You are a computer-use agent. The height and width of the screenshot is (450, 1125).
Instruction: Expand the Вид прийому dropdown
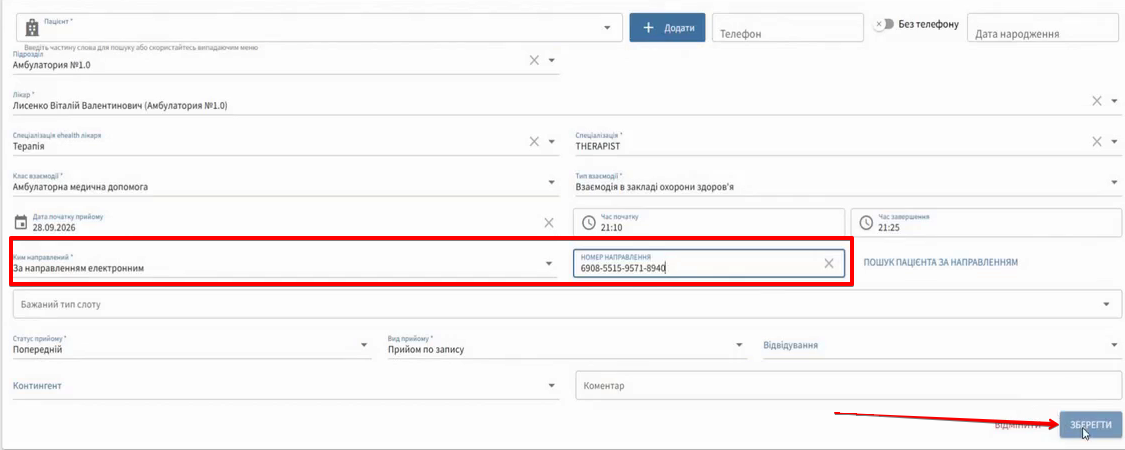pyautogui.click(x=567, y=345)
